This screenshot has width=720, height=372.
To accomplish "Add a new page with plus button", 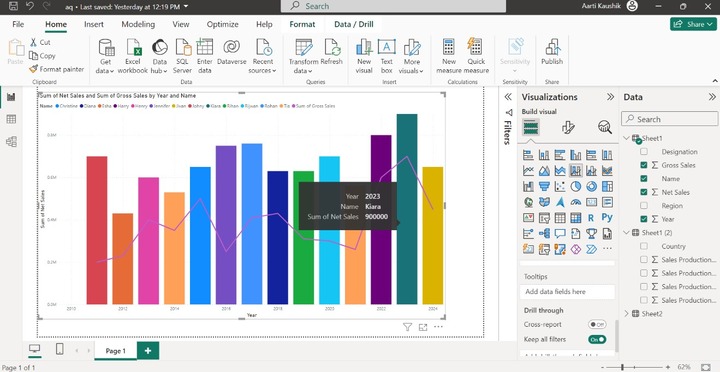I will 148,351.
